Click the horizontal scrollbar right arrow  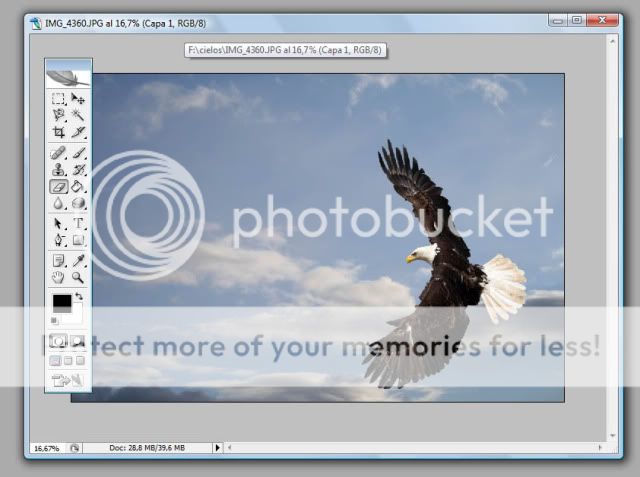(600, 448)
